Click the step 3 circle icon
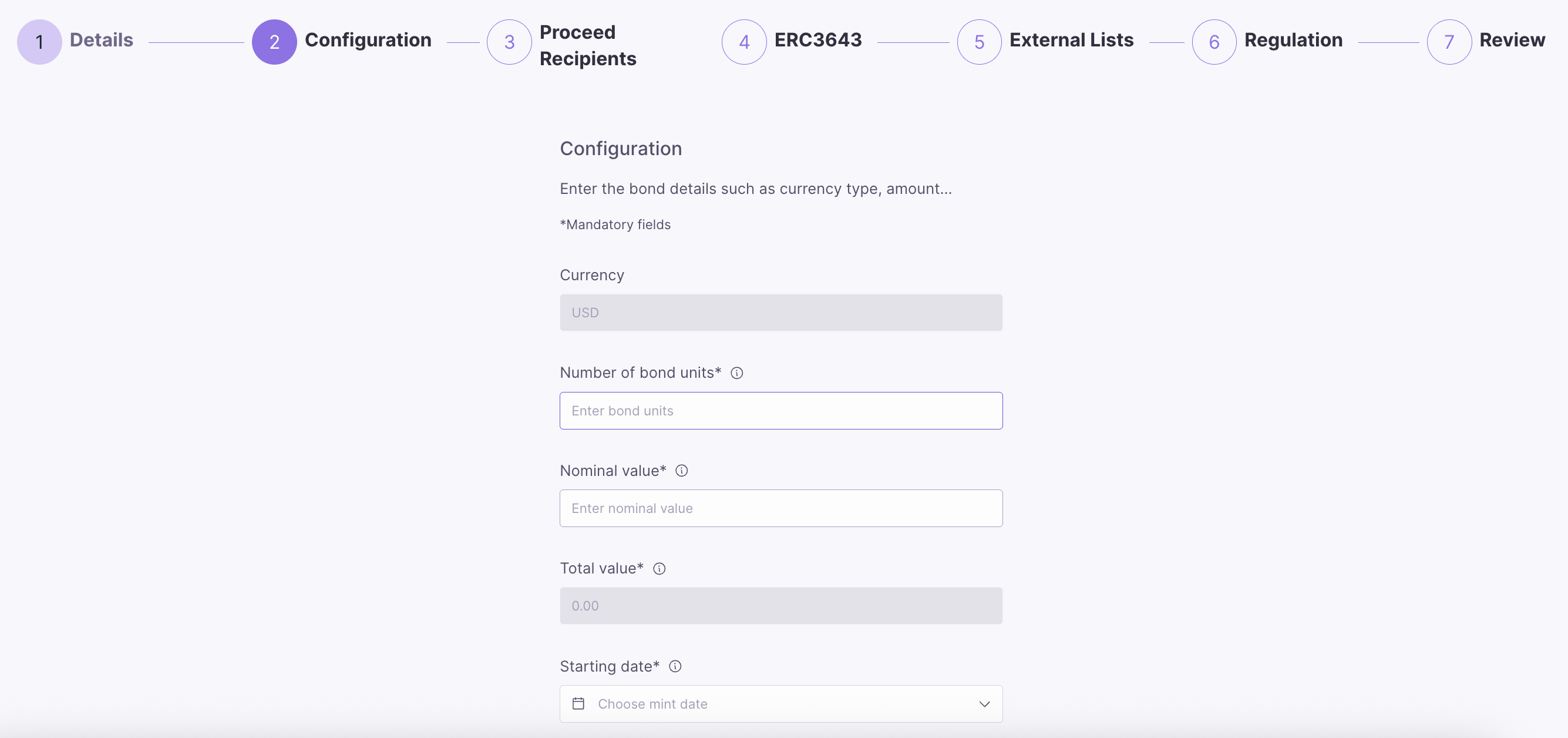 point(510,42)
